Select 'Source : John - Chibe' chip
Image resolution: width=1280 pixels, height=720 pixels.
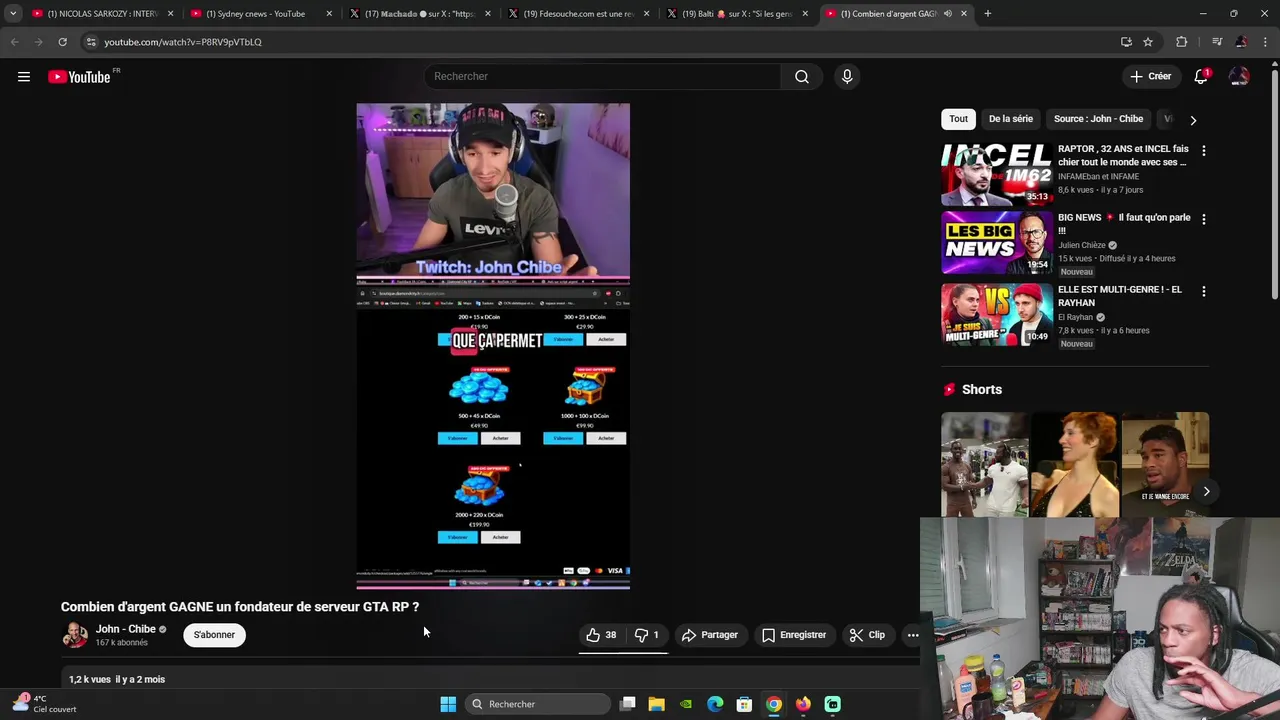pyautogui.click(x=1098, y=119)
